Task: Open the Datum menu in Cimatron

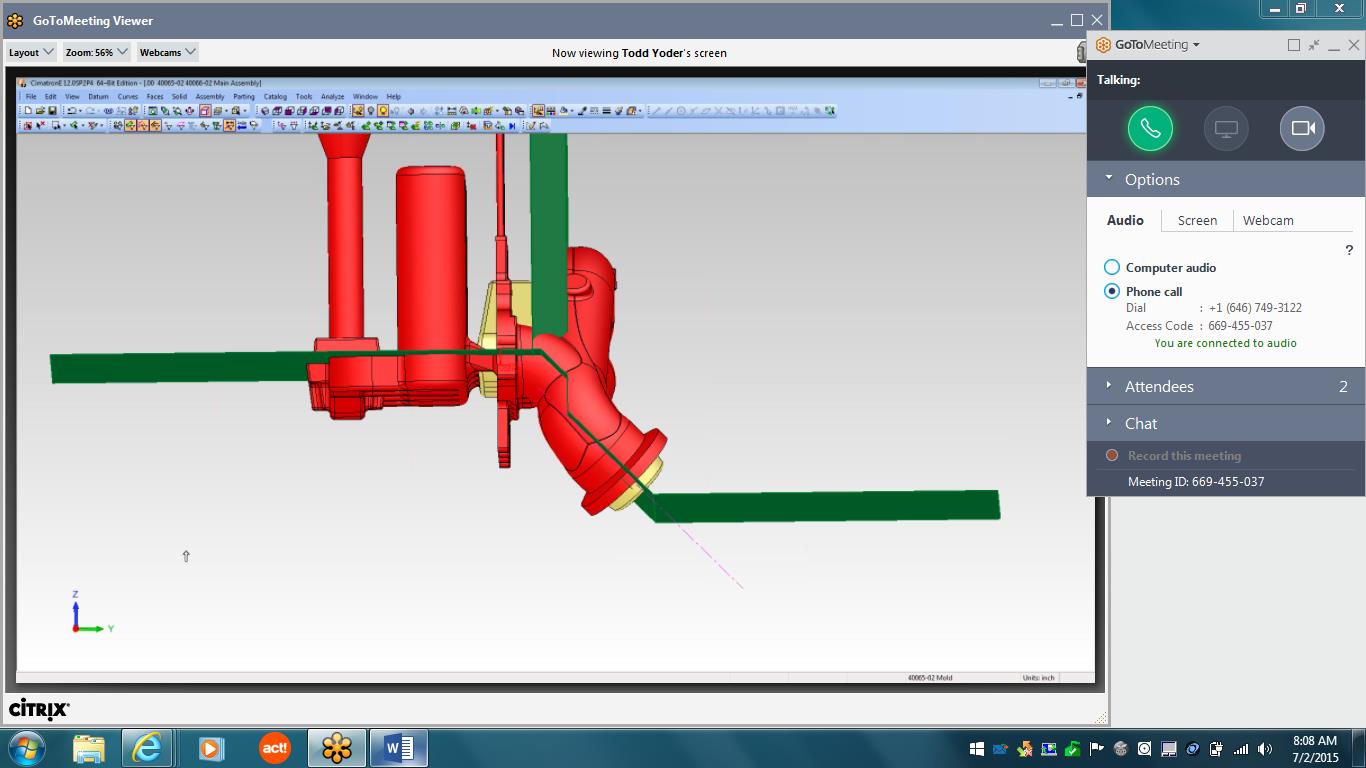Action: (x=98, y=96)
